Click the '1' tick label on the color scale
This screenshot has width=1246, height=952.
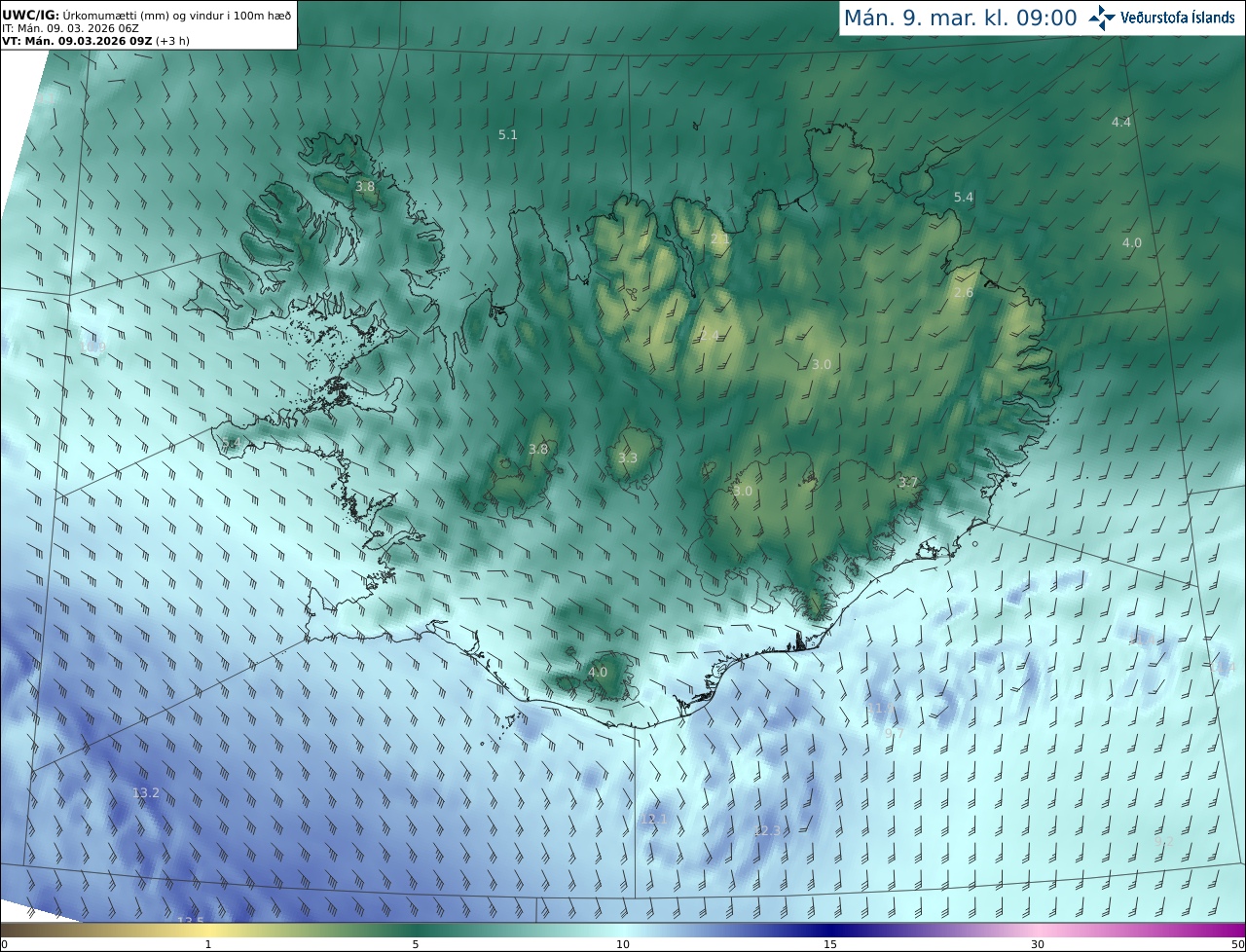point(207,944)
